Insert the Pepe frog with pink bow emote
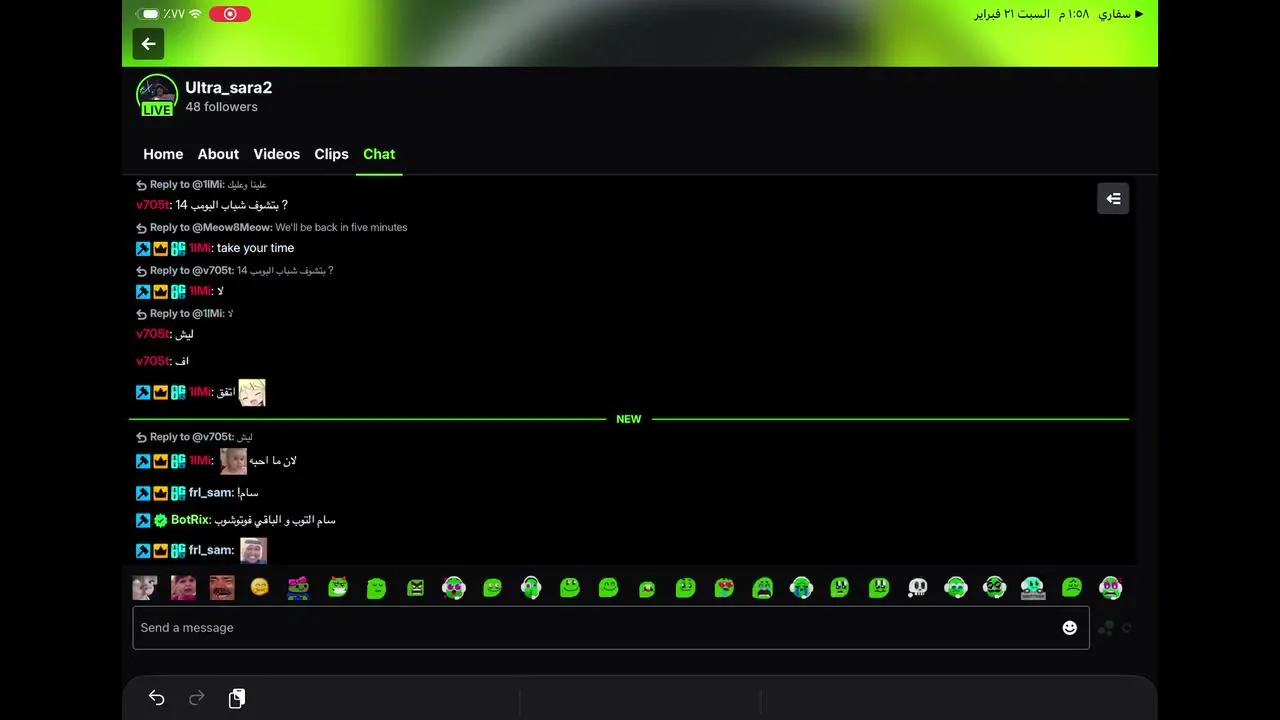The width and height of the screenshot is (1280, 720). [x=299, y=588]
